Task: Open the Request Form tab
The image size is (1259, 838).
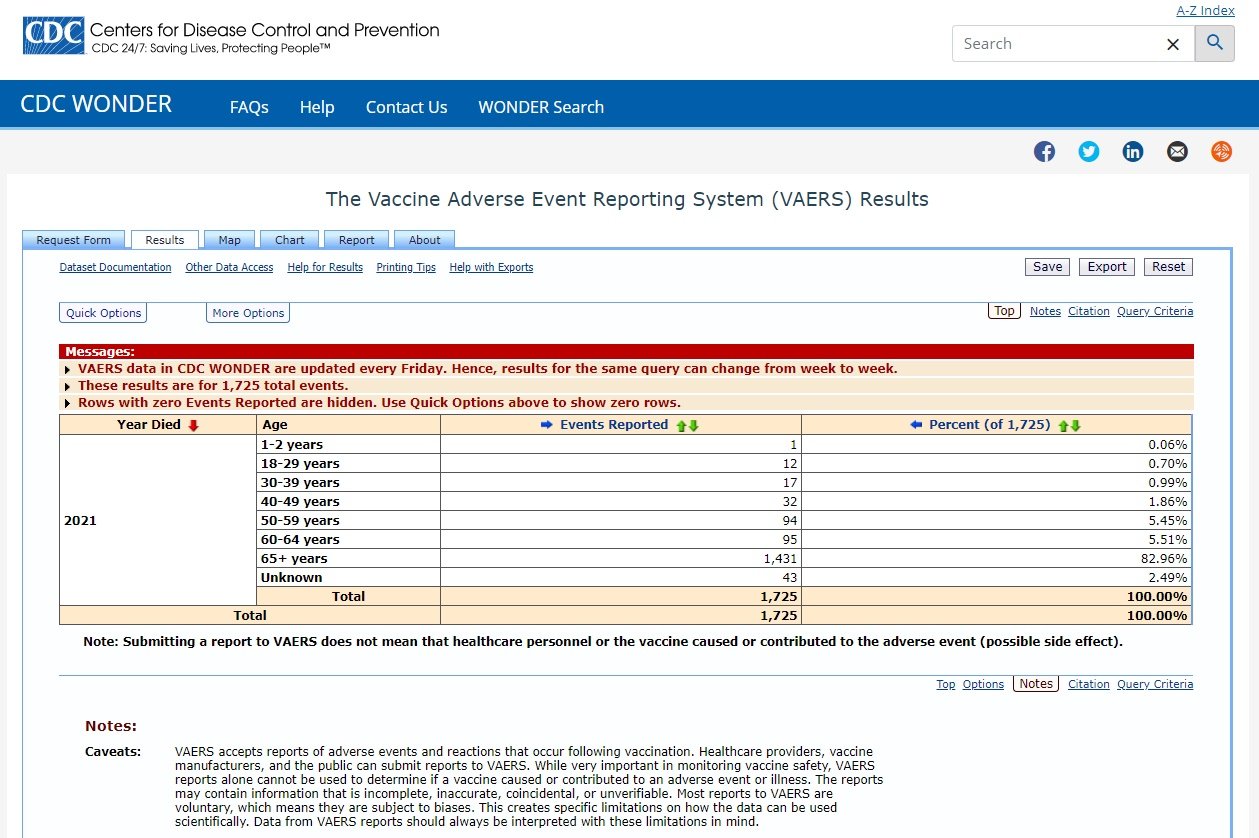Action: (x=74, y=240)
